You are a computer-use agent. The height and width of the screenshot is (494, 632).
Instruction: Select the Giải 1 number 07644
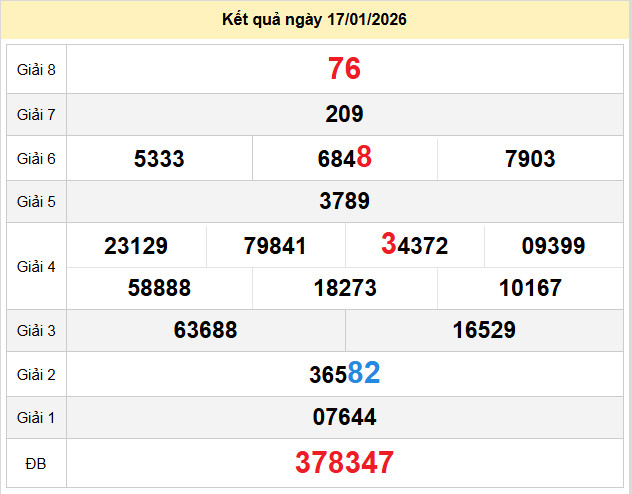click(344, 417)
